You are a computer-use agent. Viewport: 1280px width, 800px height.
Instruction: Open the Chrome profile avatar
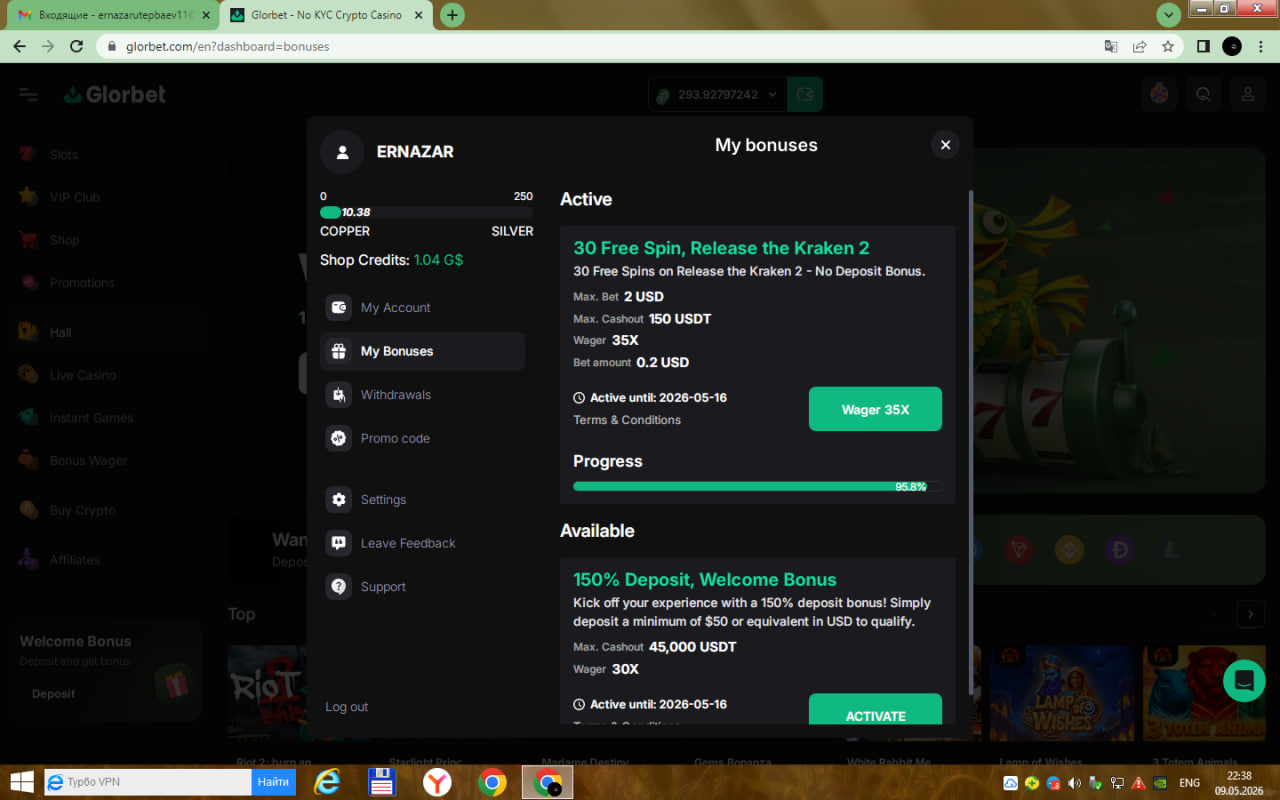(x=1232, y=46)
